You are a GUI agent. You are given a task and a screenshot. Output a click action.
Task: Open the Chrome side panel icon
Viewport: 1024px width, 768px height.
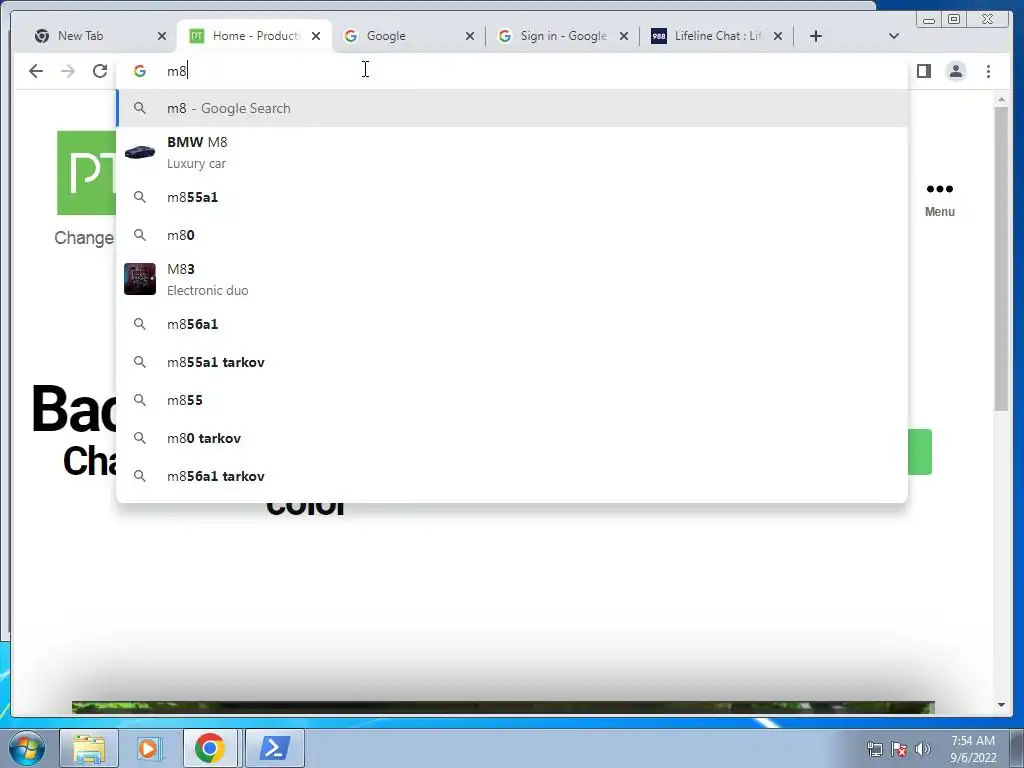coord(923,71)
